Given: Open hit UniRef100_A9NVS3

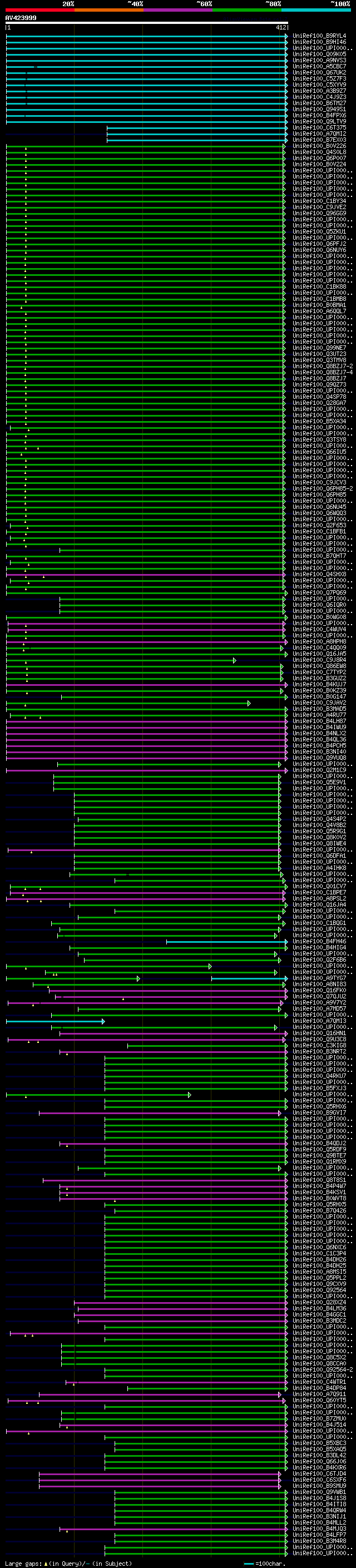Looking at the screenshot, I should click(319, 60).
